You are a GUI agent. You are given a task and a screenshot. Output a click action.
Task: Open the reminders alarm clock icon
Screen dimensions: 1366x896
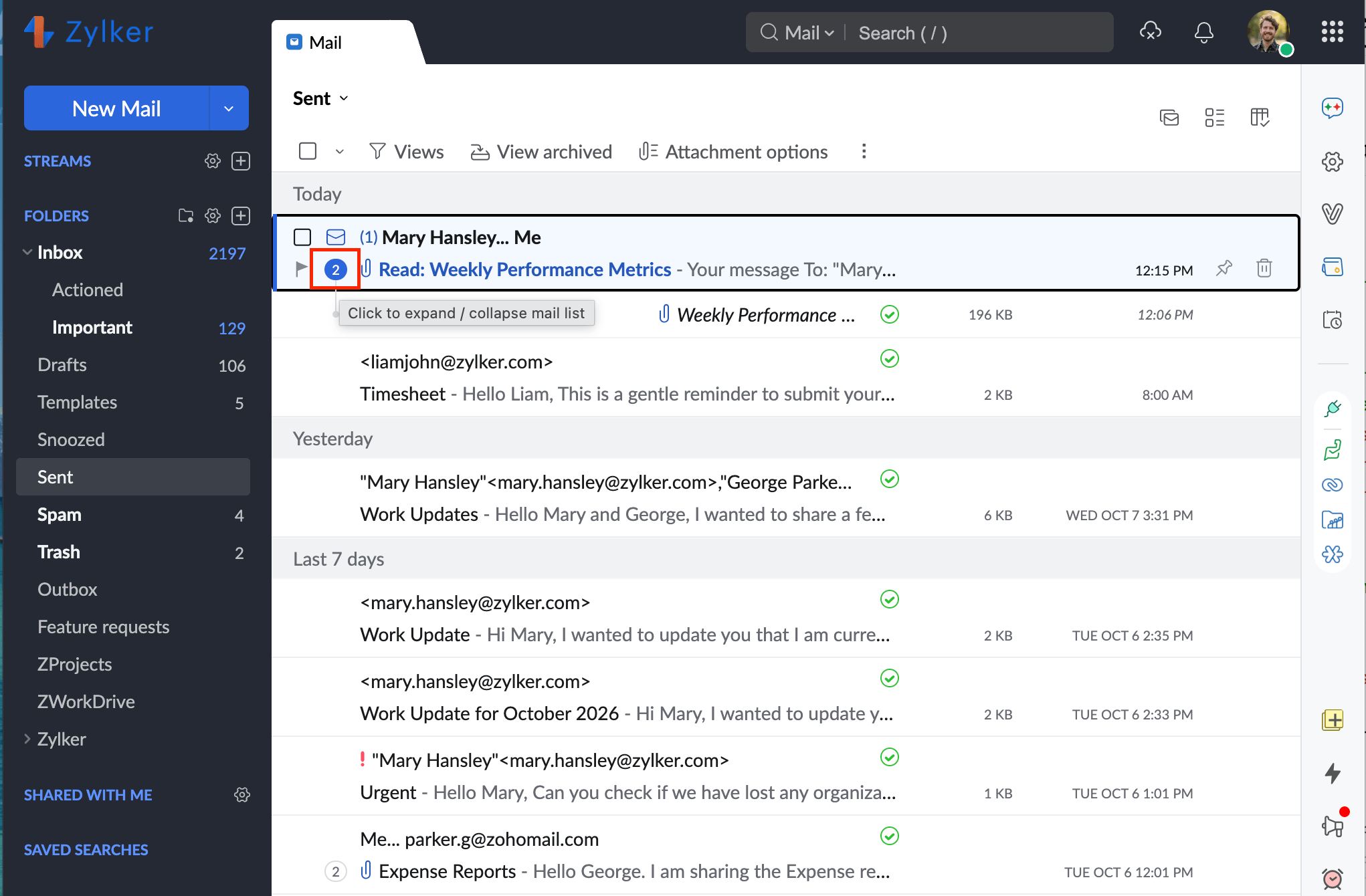pyautogui.click(x=1333, y=879)
